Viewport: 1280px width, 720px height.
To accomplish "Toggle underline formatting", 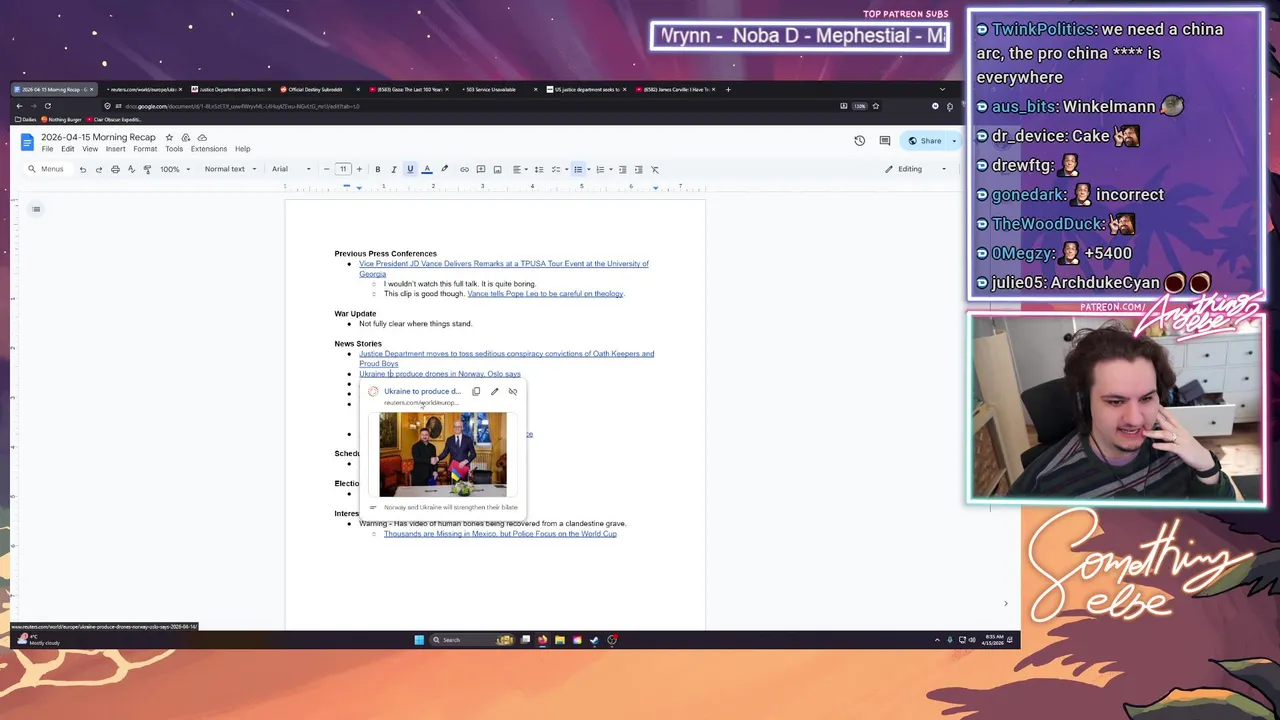I will pos(410,169).
